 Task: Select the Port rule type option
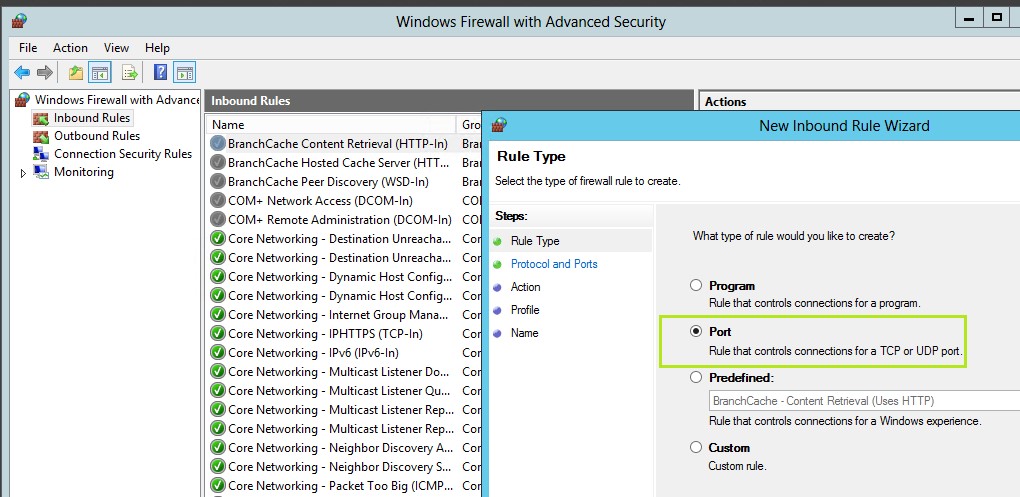[x=696, y=331]
